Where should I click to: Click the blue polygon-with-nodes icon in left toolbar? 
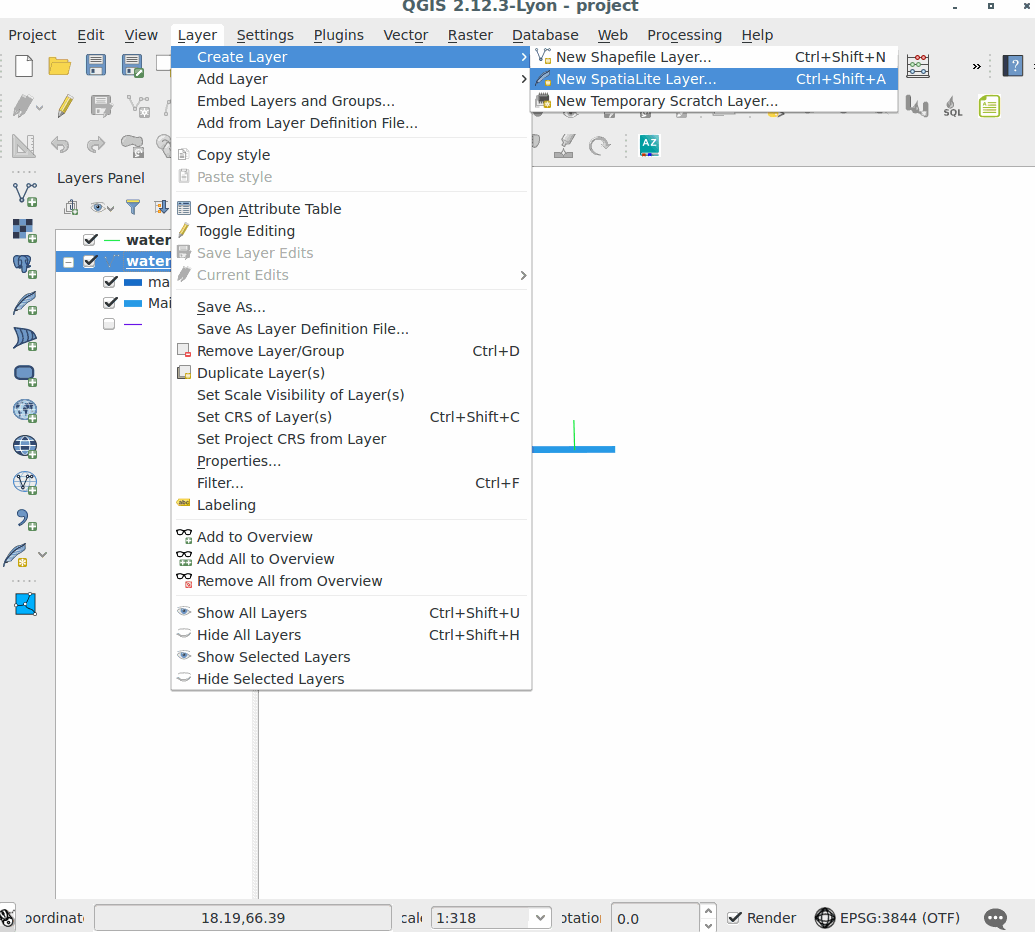25,604
